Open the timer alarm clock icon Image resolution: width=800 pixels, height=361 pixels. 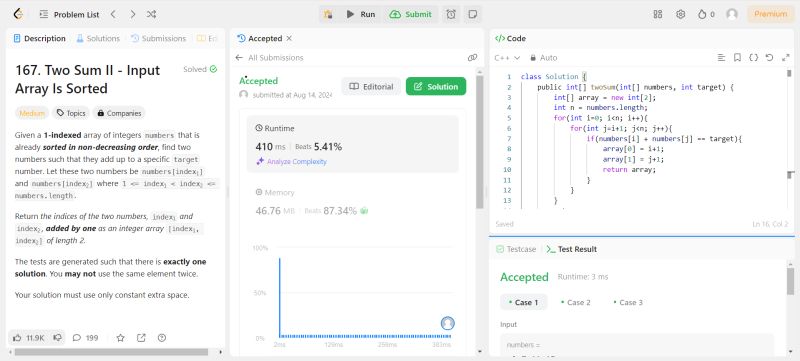tap(451, 14)
